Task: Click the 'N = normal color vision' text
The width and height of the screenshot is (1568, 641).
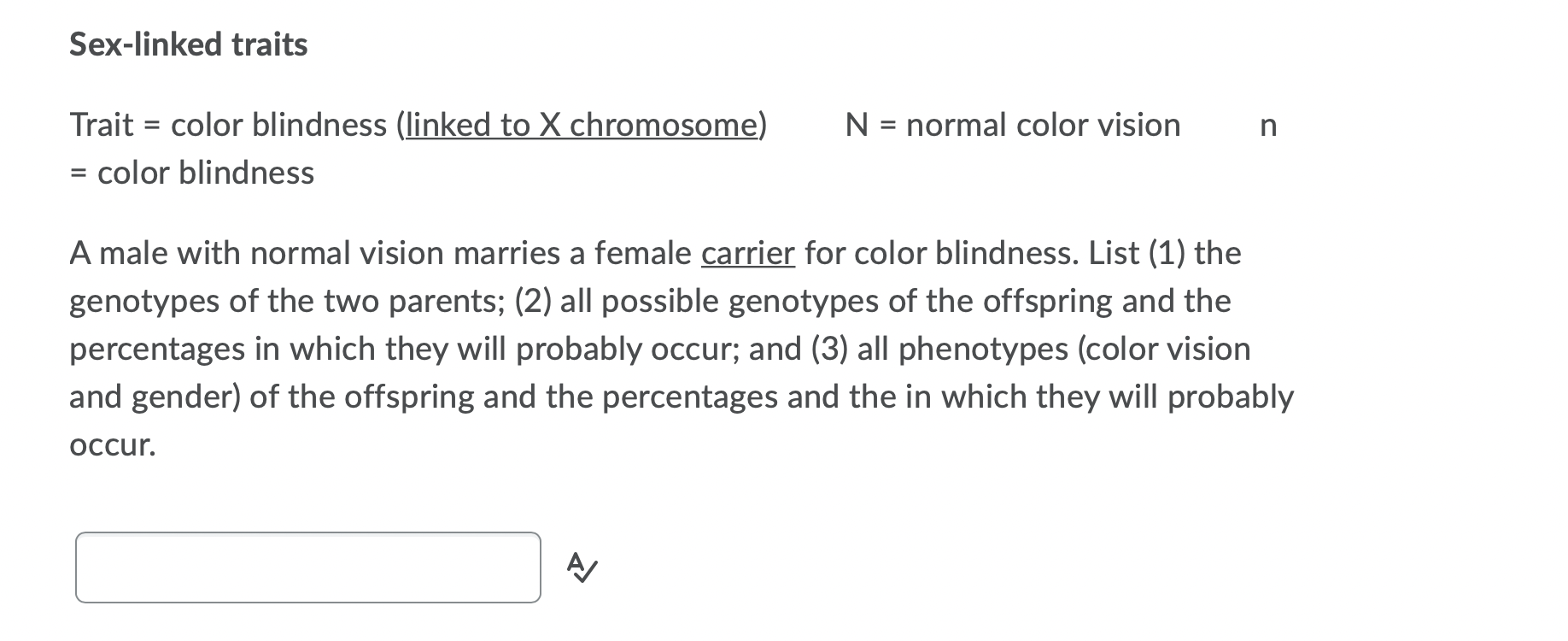Action: coord(1013,126)
